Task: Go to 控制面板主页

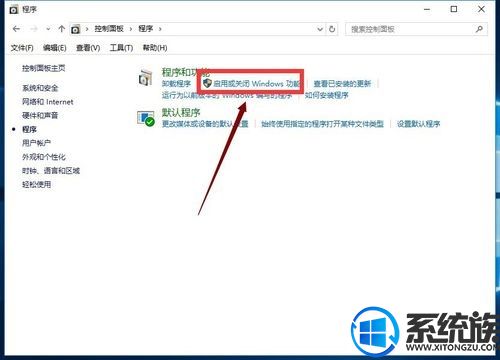Action: point(44,68)
